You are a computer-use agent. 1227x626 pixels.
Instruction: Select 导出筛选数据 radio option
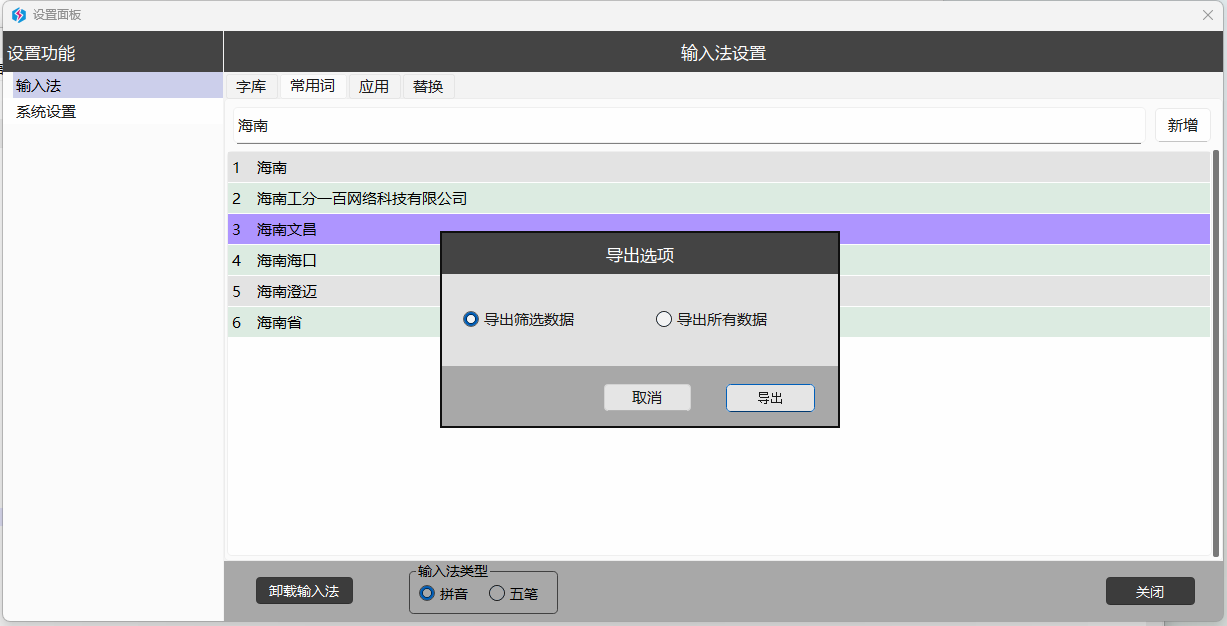click(471, 320)
